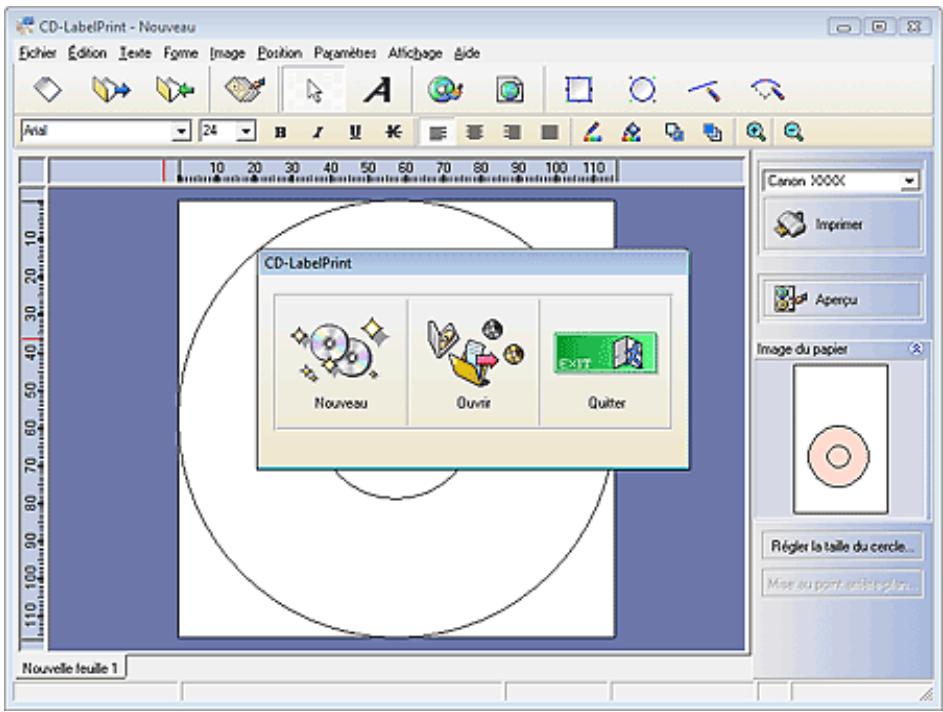Click Ouvrir in the CD-LabelPrint dialog
Screen dimensions: 943x712
coord(473,361)
